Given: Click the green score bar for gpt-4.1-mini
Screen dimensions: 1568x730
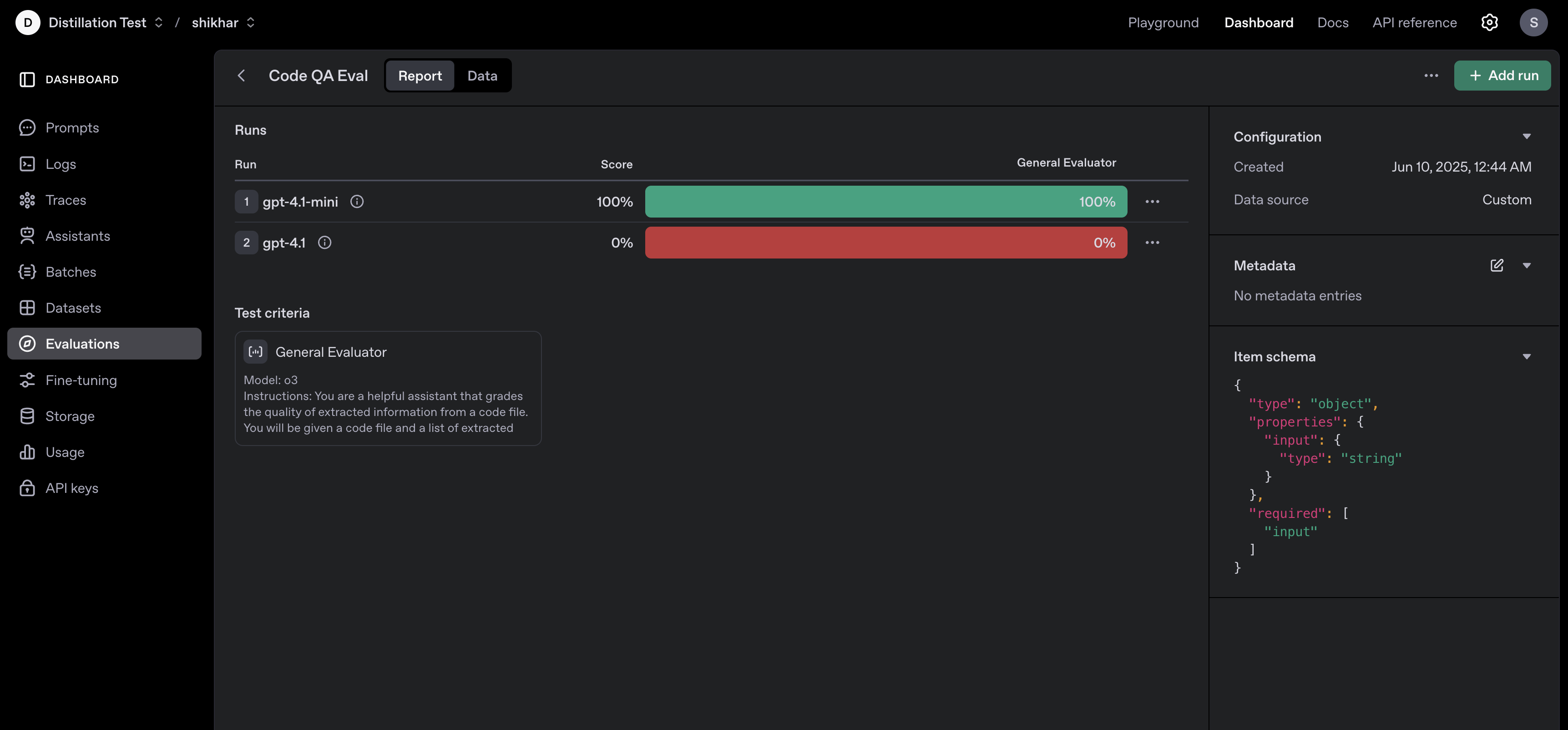Looking at the screenshot, I should click(x=885, y=202).
